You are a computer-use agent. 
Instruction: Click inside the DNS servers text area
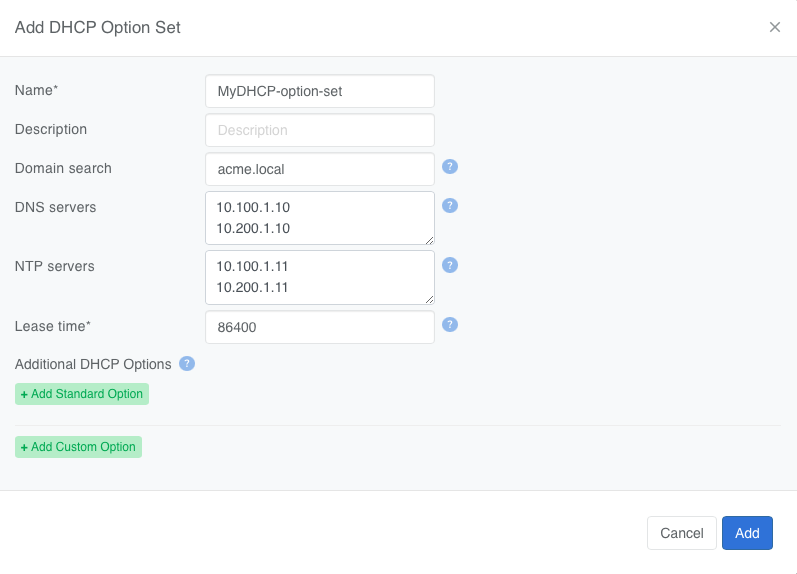tap(320, 218)
